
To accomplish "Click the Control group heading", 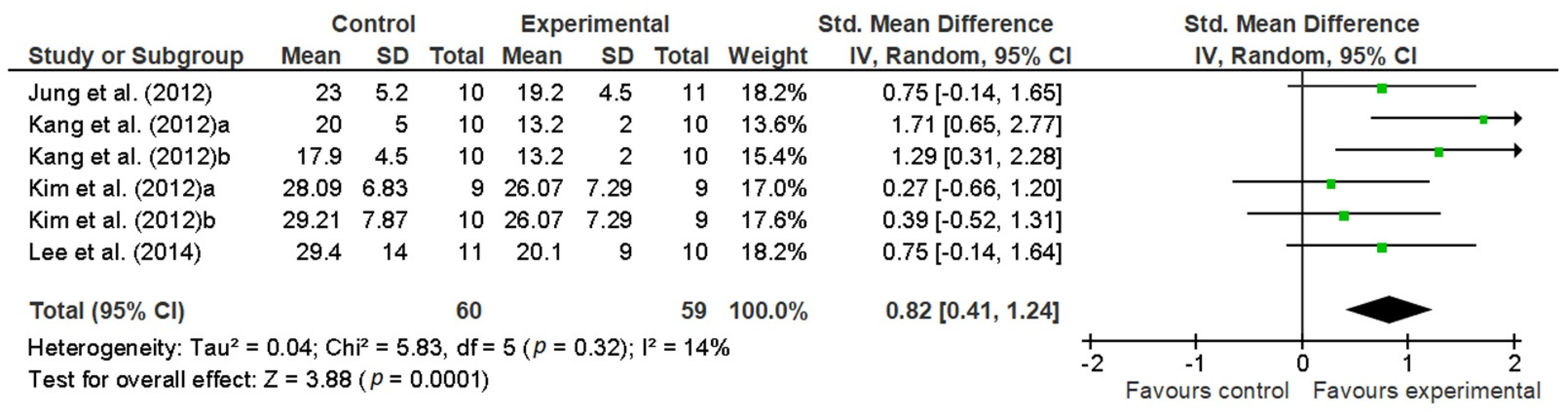I will [373, 24].
